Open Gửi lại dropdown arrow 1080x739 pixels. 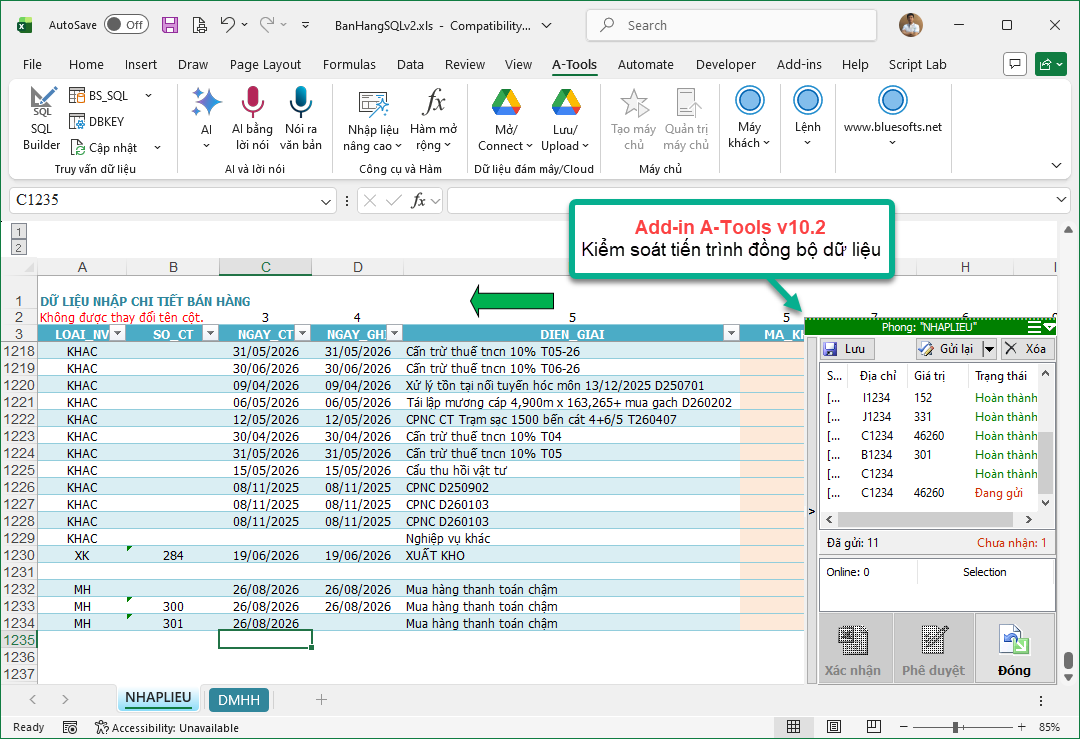[x=989, y=348]
